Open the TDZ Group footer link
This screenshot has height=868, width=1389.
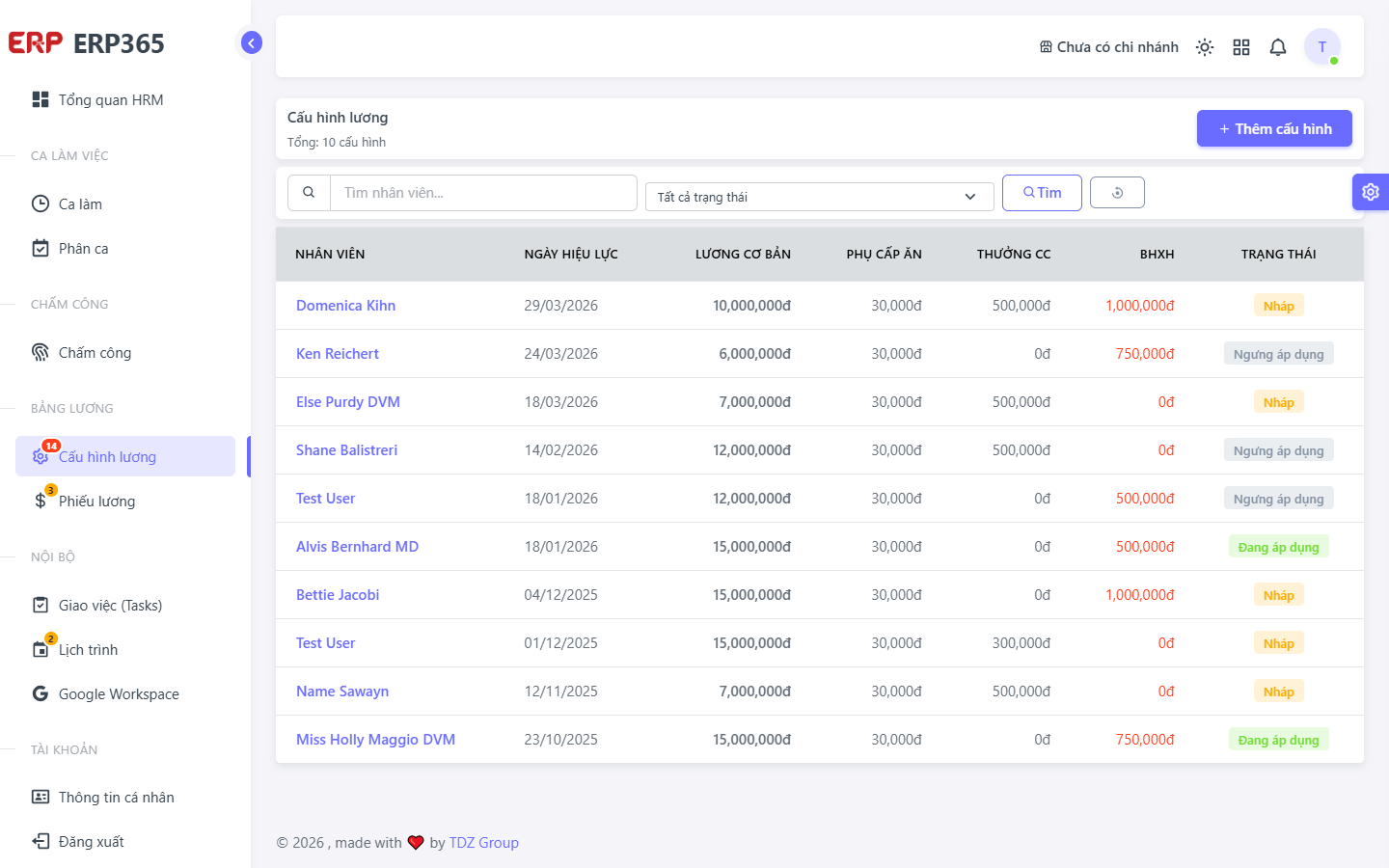tap(483, 843)
